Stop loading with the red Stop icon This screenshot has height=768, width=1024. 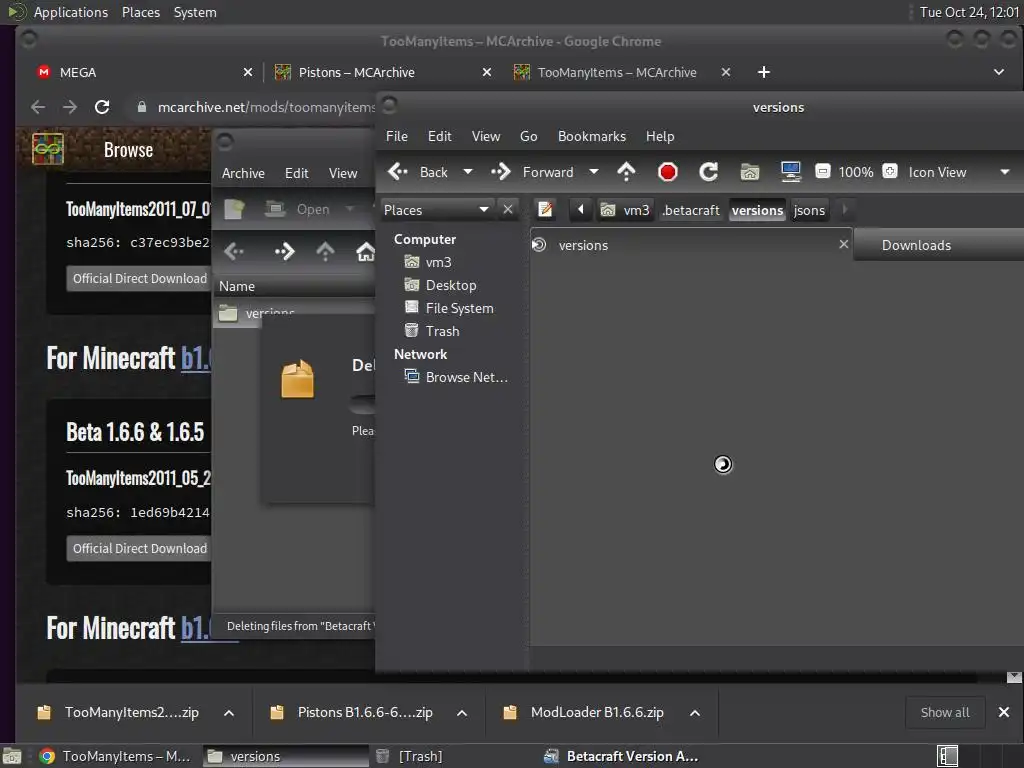coord(667,172)
